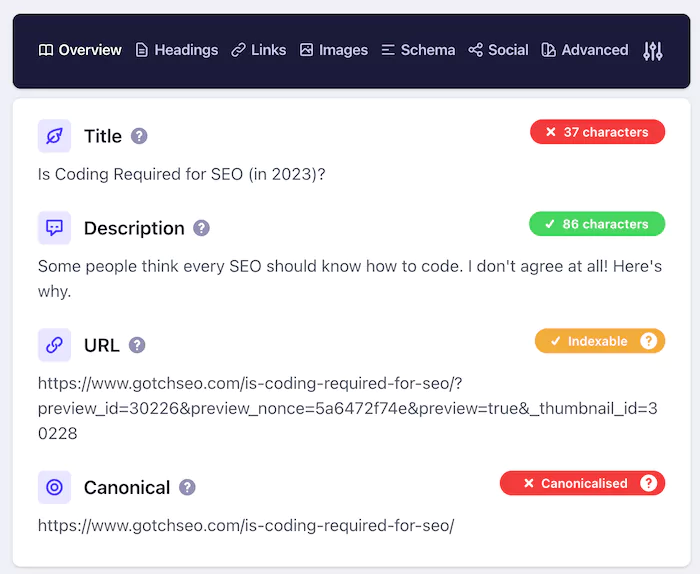Open the Links tab
This screenshot has height=574, width=700.
pos(258,50)
